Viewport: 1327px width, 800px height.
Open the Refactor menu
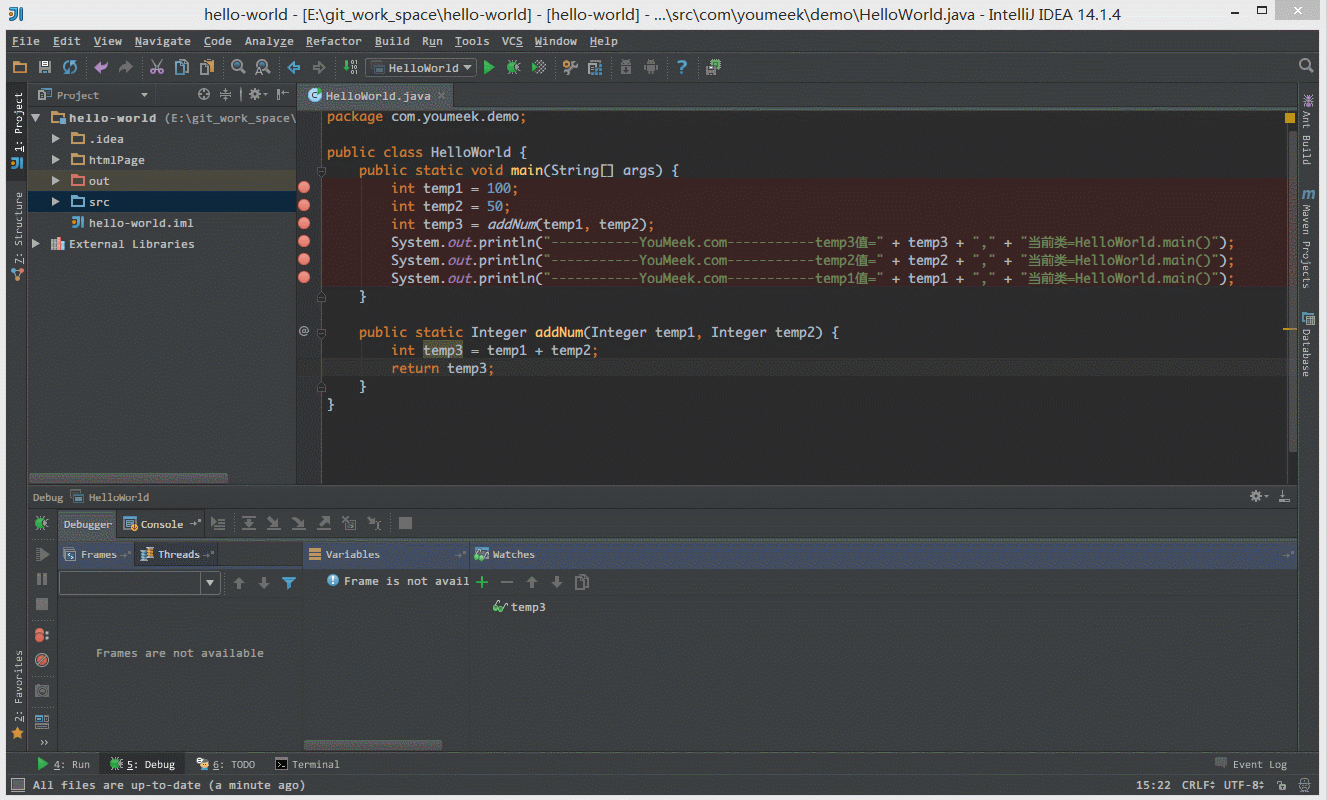[x=333, y=41]
